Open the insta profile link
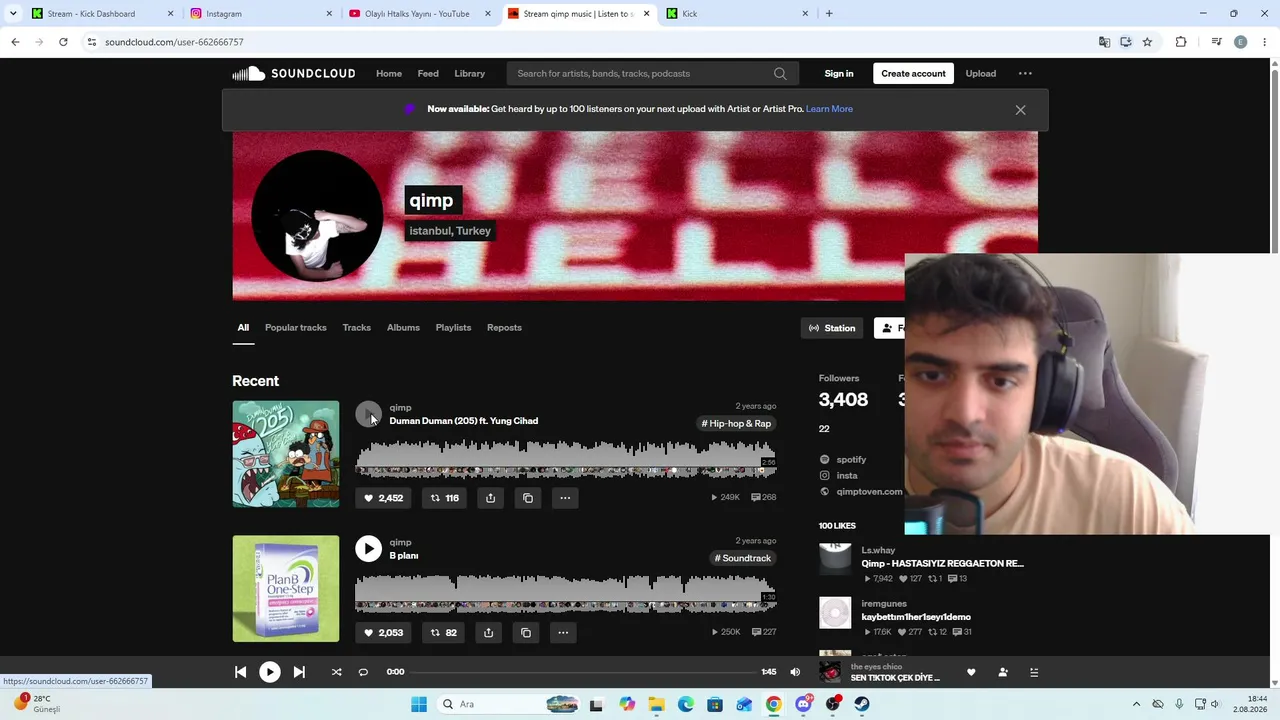Screen dimensions: 1280x720 [x=847, y=476]
